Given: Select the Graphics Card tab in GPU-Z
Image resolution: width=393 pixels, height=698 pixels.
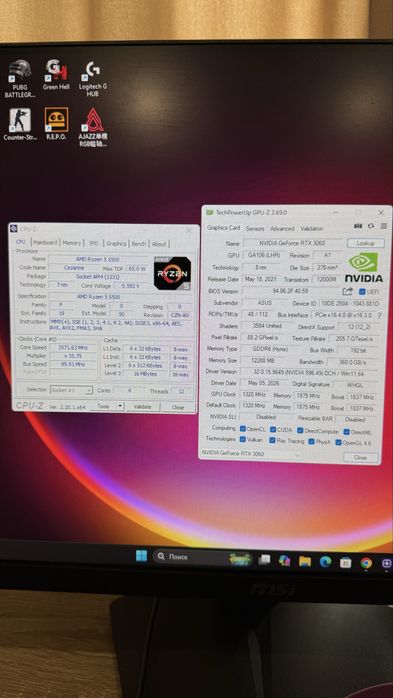Looking at the screenshot, I should point(223,227).
